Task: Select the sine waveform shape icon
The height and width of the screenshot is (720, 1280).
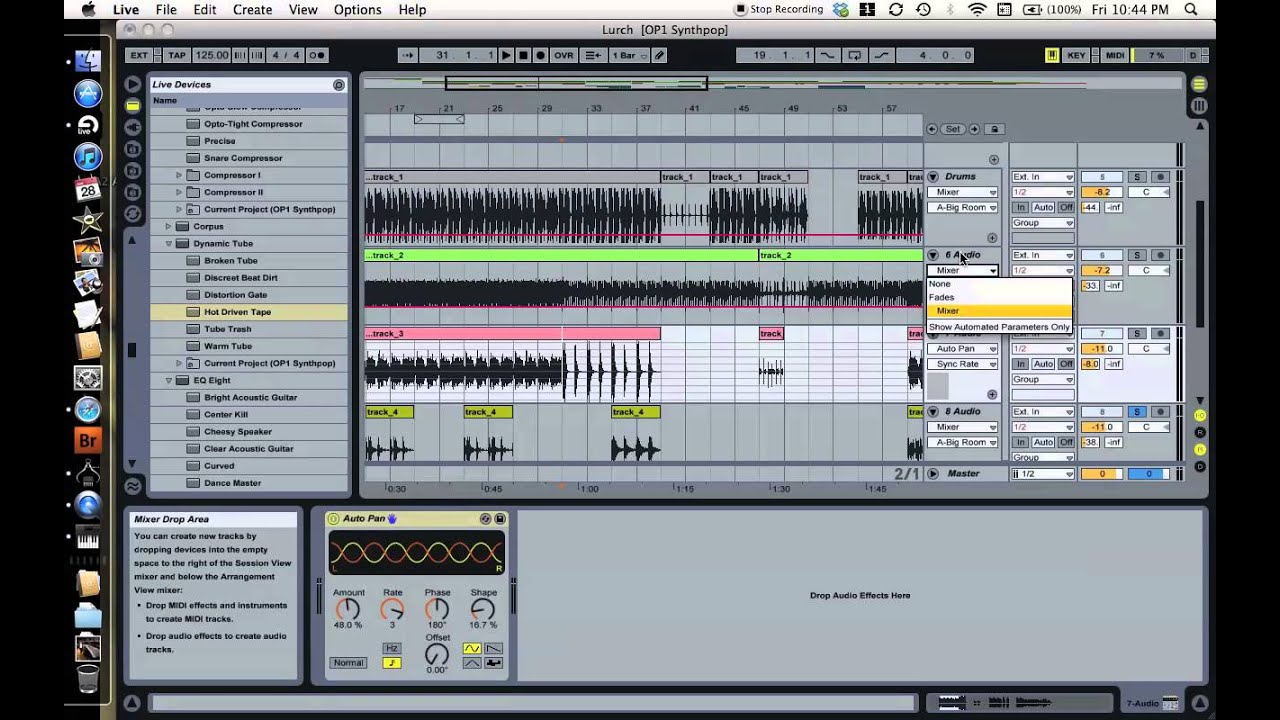Action: click(x=472, y=649)
